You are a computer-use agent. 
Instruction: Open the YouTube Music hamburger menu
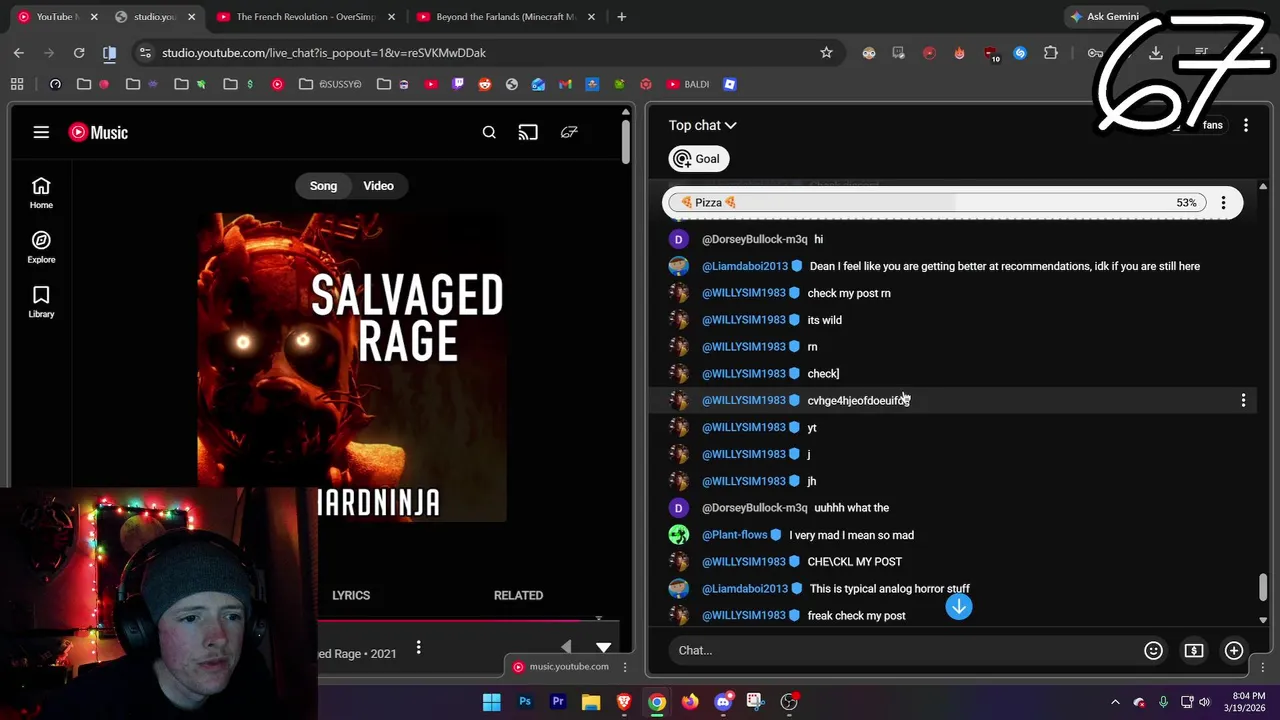click(x=41, y=132)
